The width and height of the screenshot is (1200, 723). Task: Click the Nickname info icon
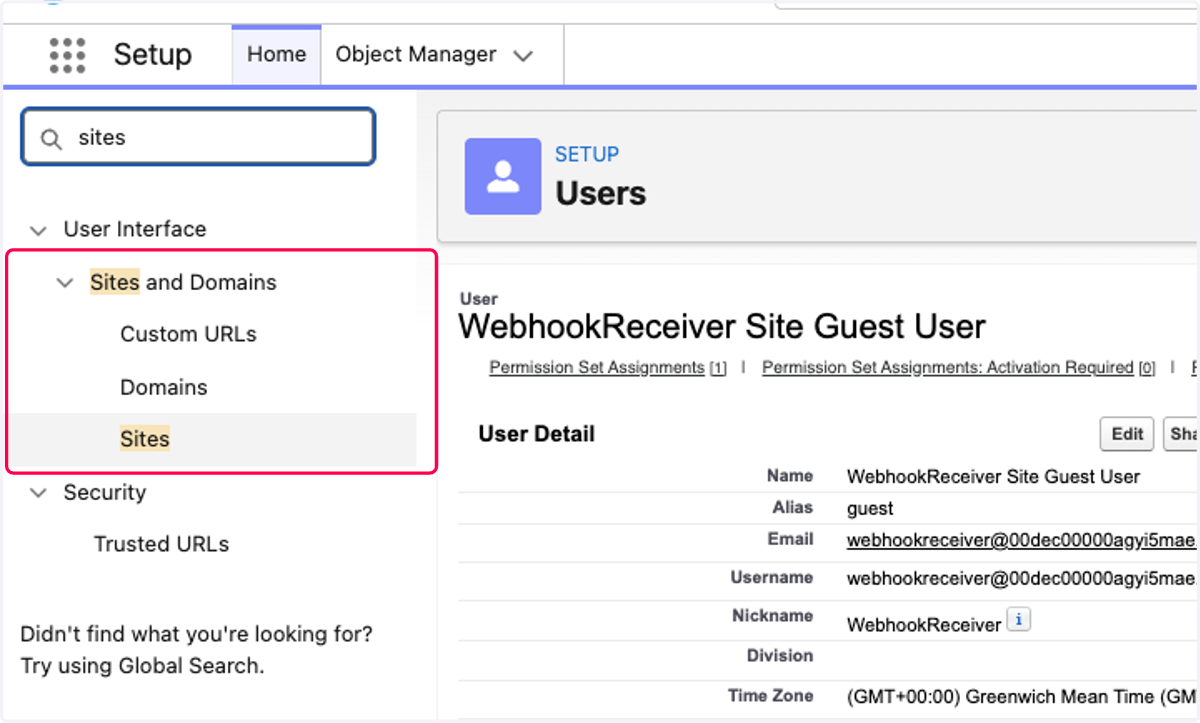(x=1018, y=620)
